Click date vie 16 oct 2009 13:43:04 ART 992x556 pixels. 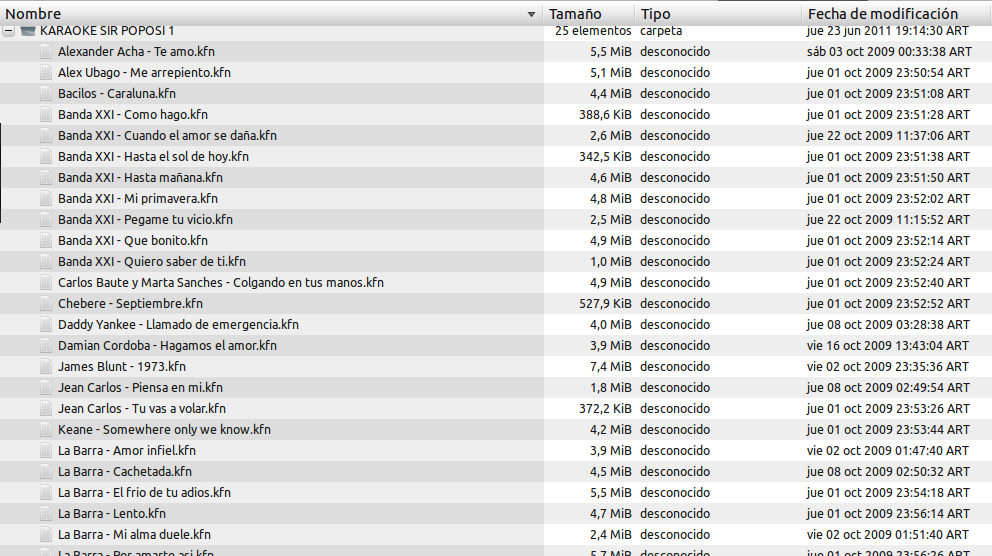pyautogui.click(x=888, y=345)
